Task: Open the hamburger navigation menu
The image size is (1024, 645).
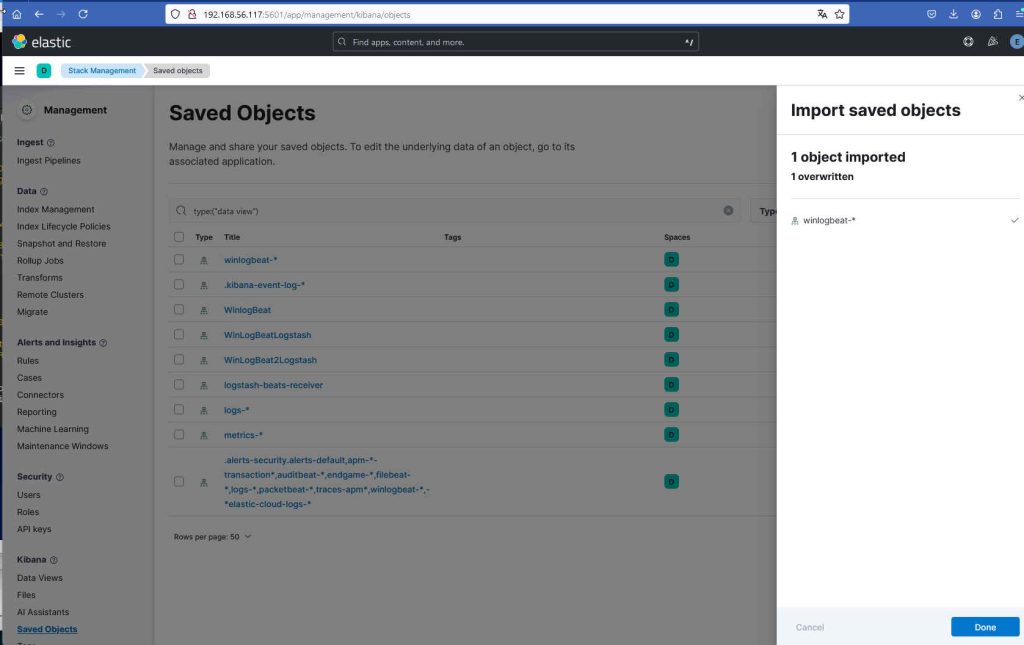Action: [x=19, y=70]
